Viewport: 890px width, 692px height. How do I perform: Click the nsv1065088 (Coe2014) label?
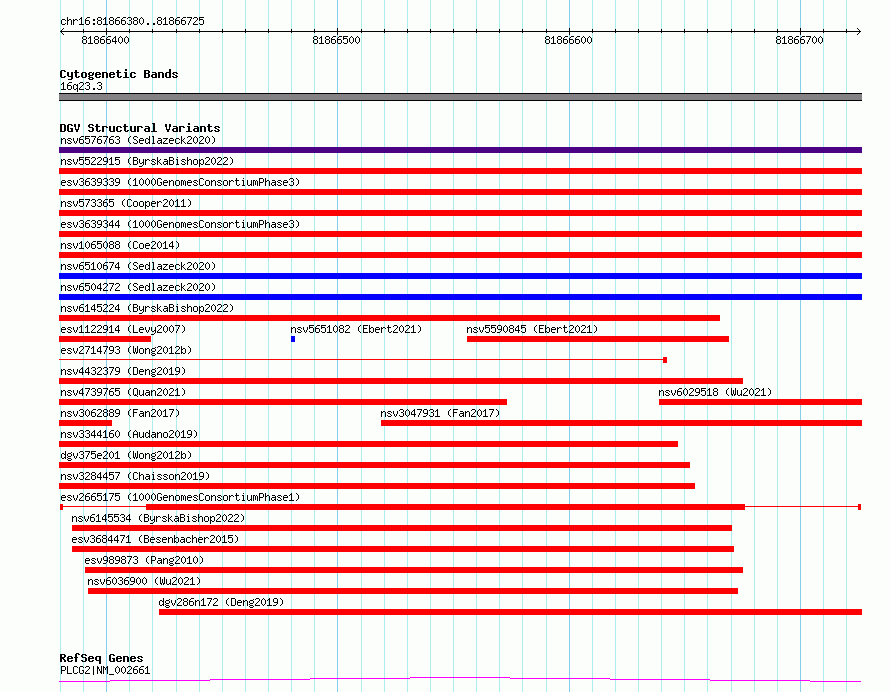click(x=120, y=245)
